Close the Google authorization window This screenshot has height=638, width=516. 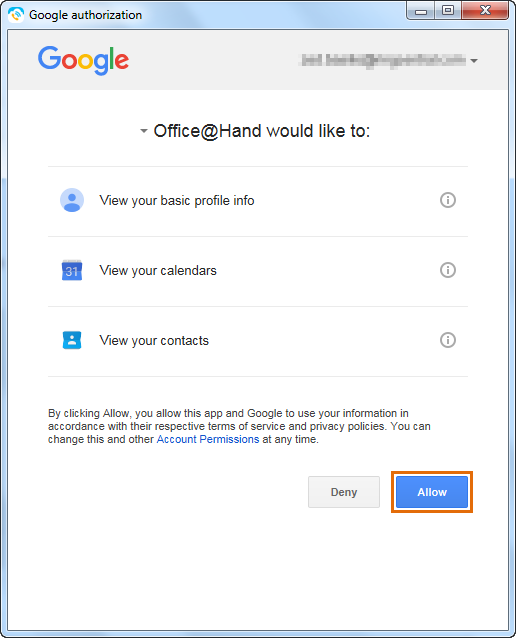click(x=485, y=11)
